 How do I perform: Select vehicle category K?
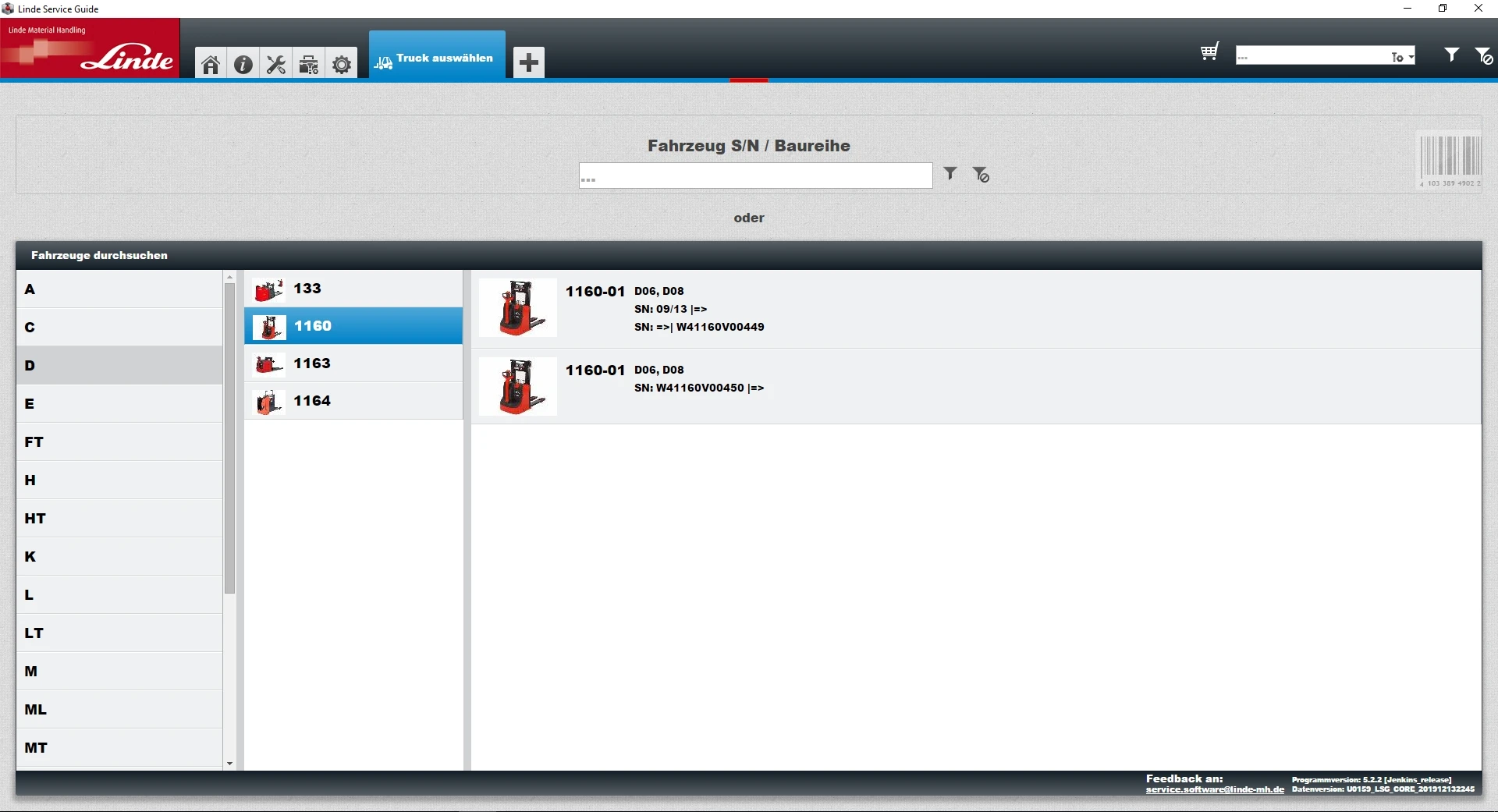click(119, 557)
